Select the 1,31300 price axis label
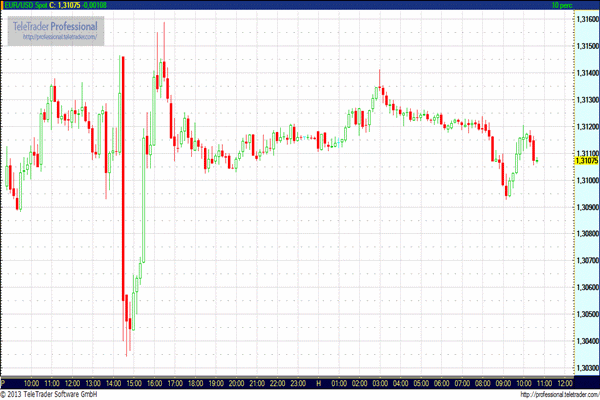 pos(587,100)
